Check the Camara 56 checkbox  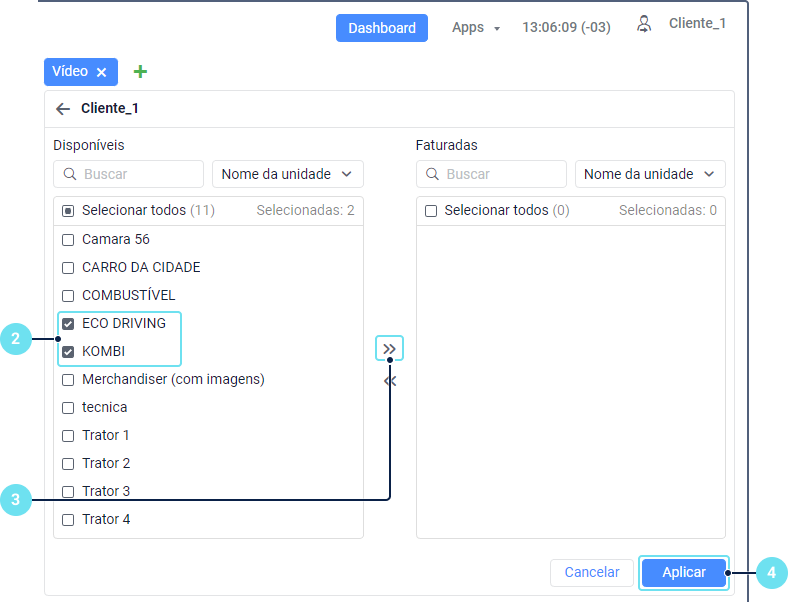click(x=68, y=240)
